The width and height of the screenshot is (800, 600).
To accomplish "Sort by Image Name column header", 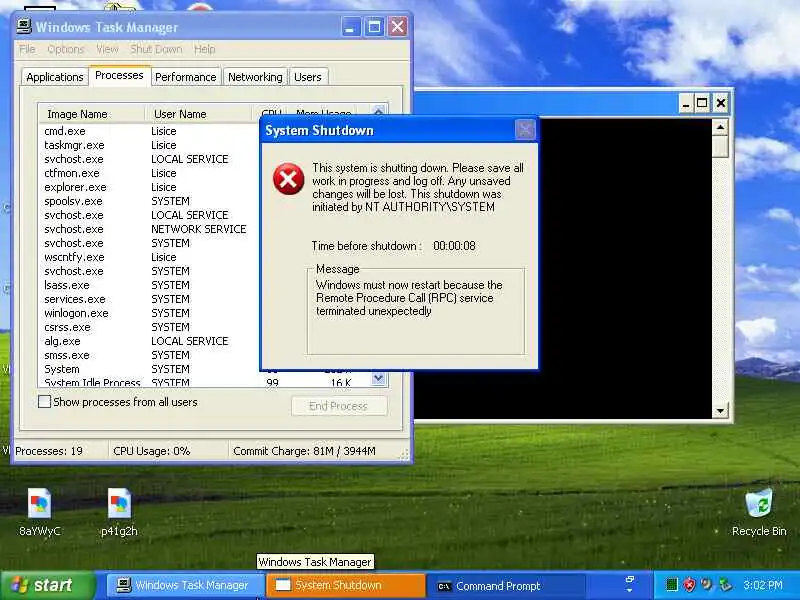I will [x=92, y=114].
